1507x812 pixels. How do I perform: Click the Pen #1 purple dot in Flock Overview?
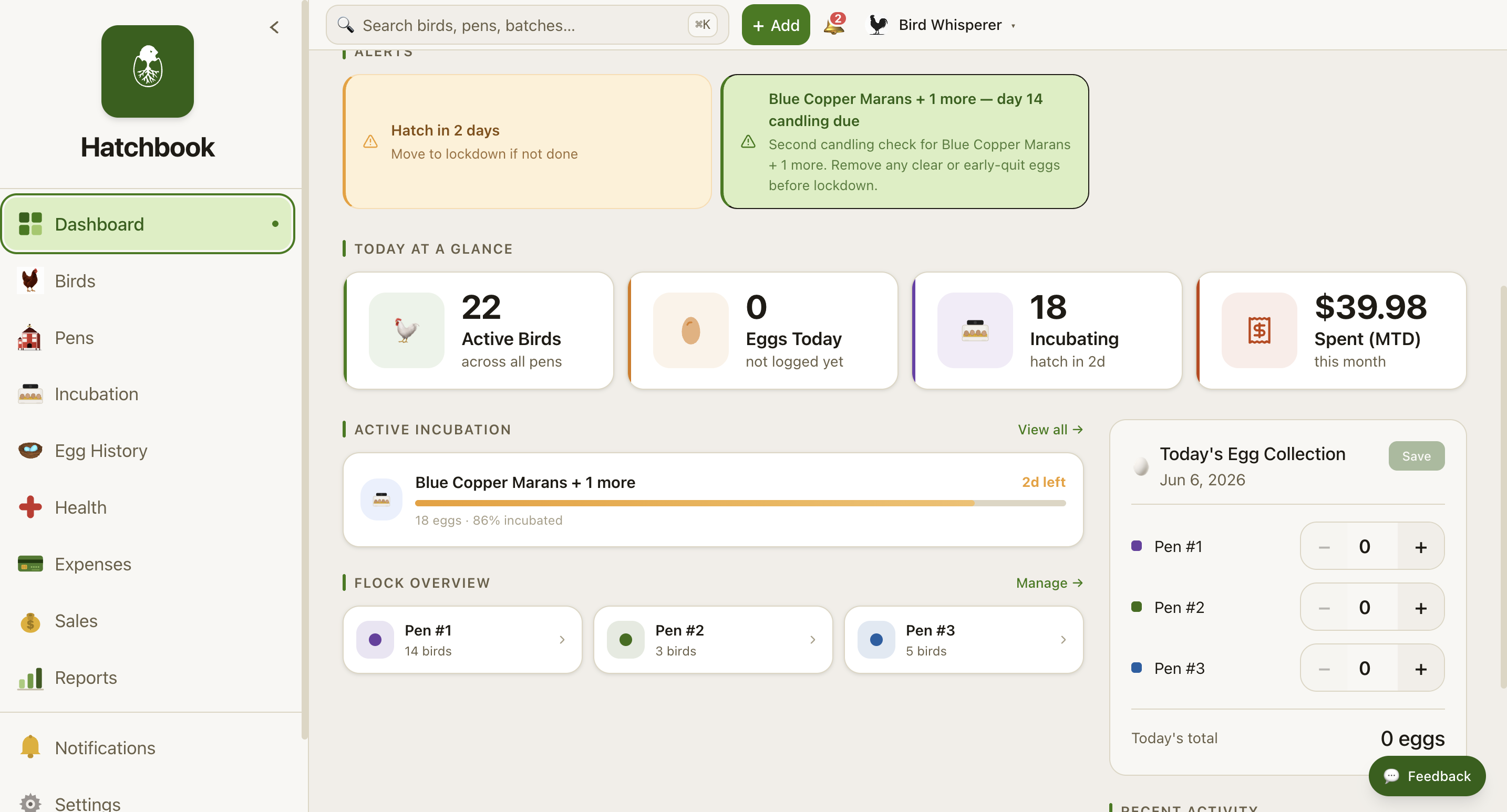click(x=375, y=640)
